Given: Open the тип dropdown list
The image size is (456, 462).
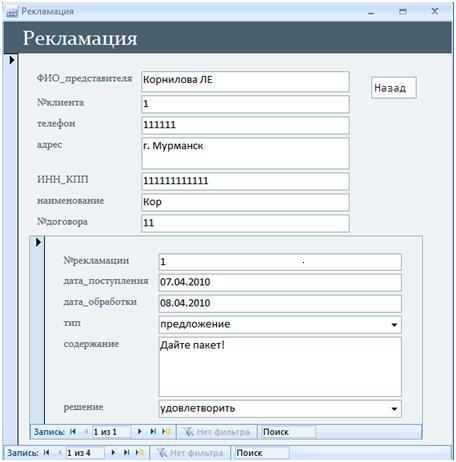Looking at the screenshot, I should pos(394,324).
